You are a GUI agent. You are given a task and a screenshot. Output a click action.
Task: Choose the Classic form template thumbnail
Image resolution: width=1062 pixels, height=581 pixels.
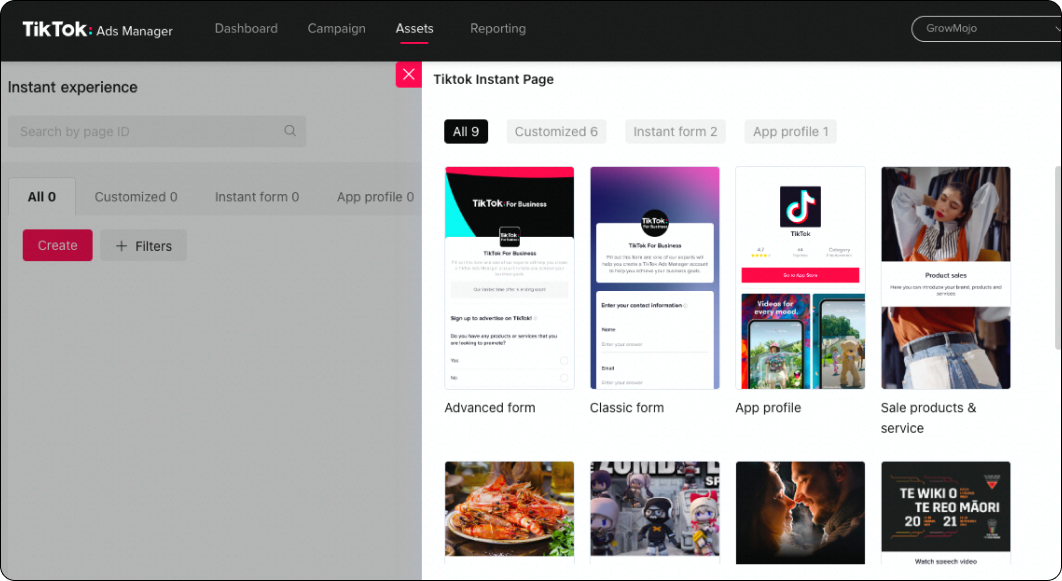click(x=655, y=278)
